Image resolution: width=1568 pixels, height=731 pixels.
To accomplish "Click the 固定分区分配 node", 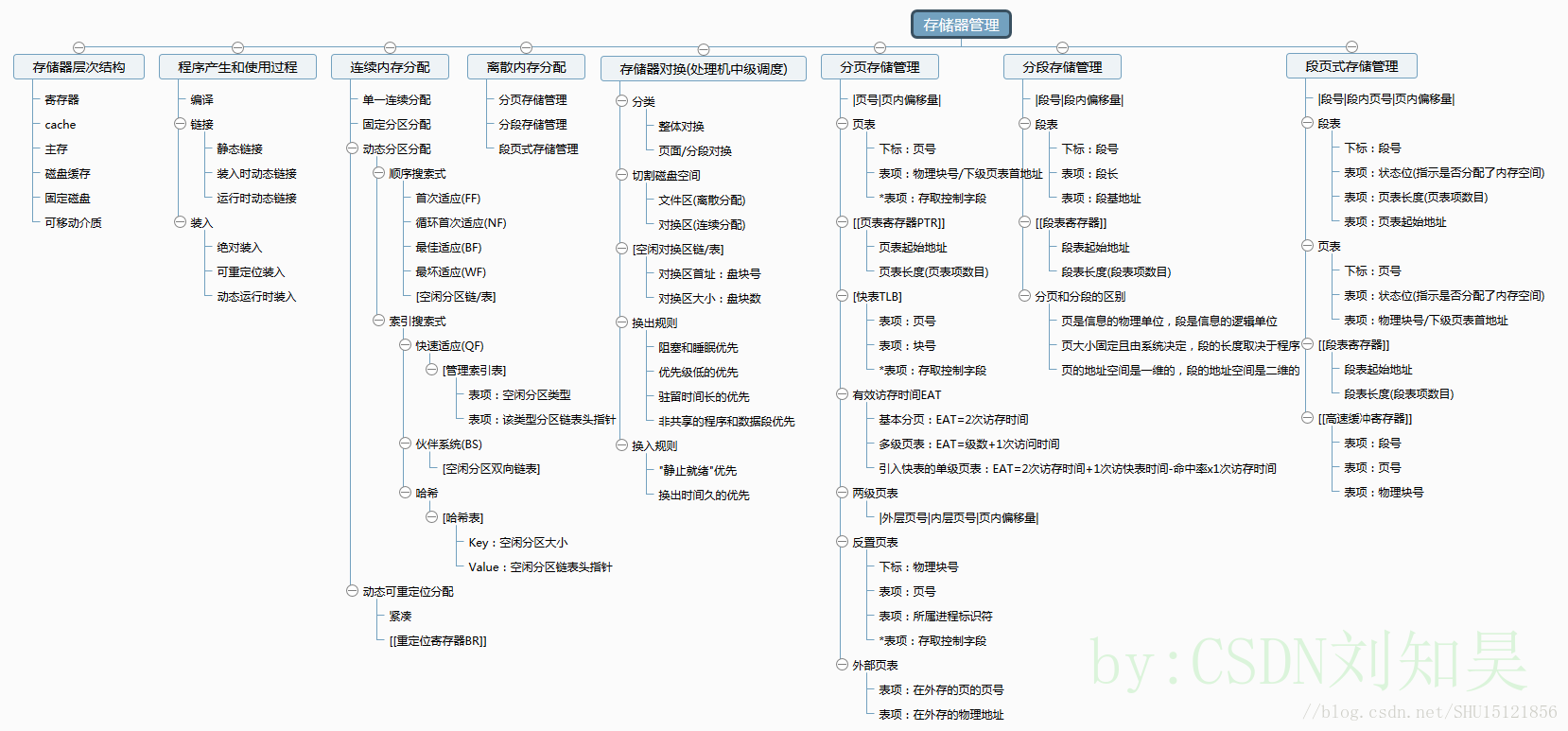I will click(396, 124).
